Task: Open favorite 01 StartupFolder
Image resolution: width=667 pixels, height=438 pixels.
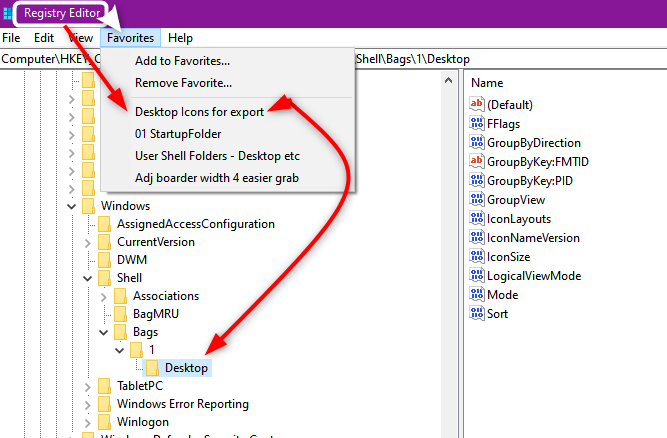Action: click(178, 134)
